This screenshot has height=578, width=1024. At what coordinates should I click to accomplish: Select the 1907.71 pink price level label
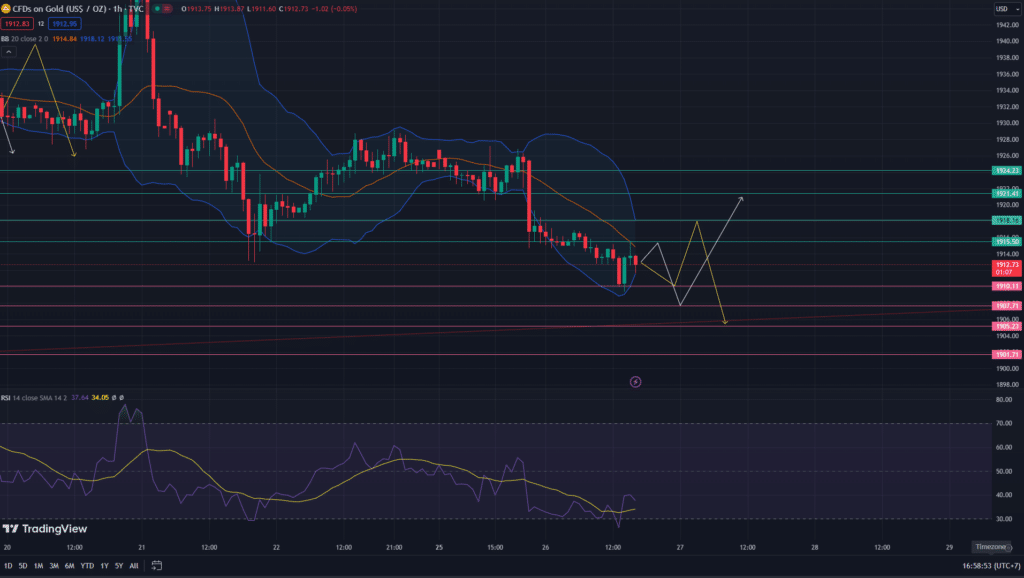(x=1006, y=306)
